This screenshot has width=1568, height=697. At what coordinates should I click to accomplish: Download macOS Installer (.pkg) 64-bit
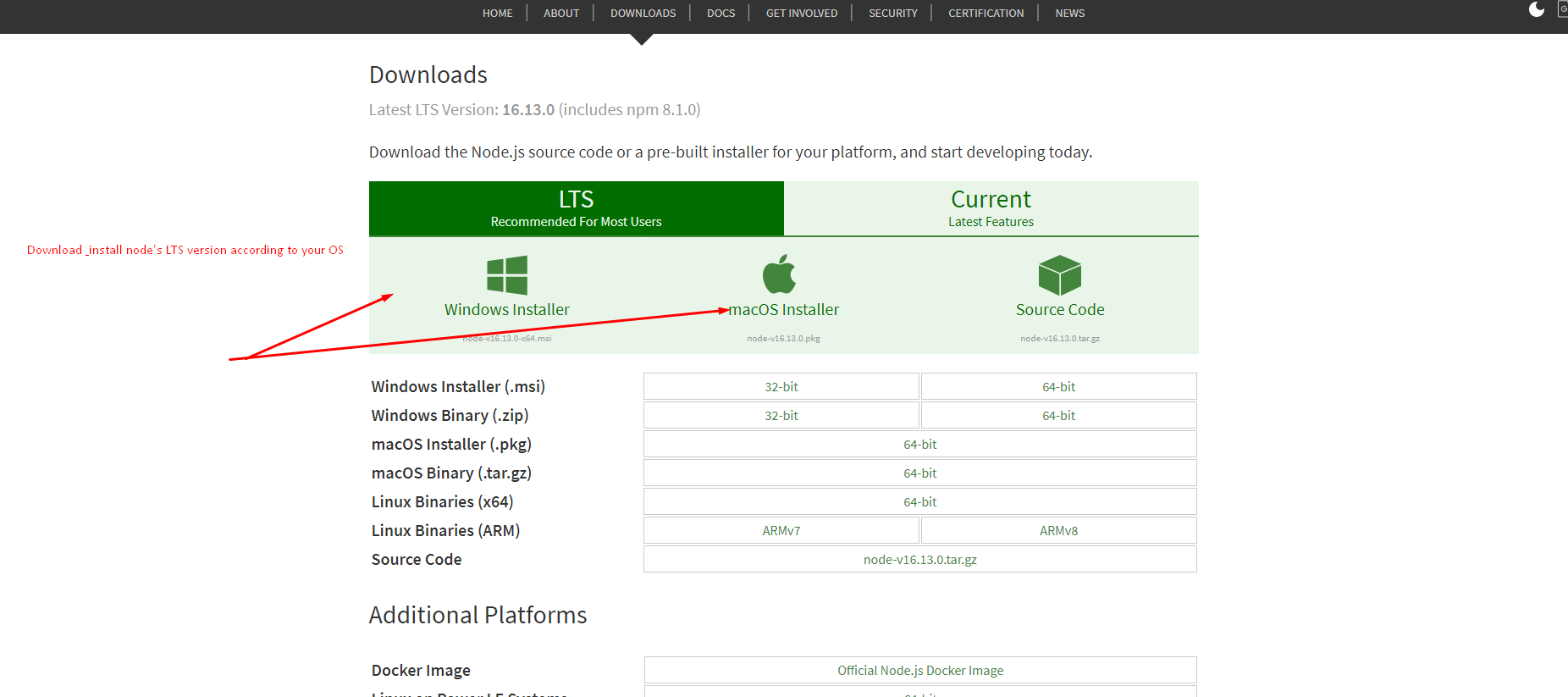919,445
